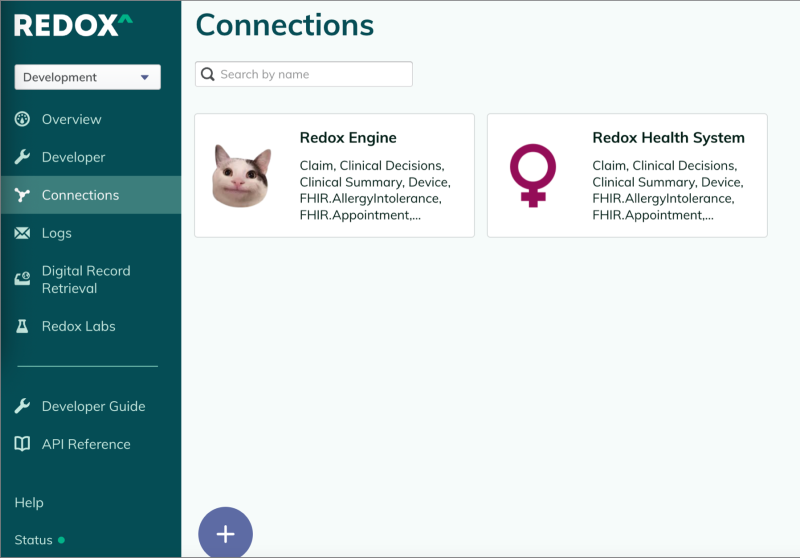Click the REDOX logo
800x558 pixels.
[x=73, y=26]
